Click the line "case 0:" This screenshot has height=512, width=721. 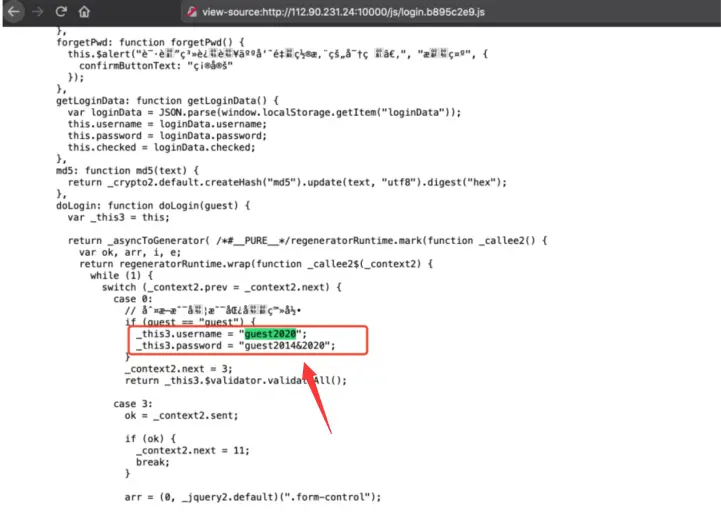(x=133, y=299)
